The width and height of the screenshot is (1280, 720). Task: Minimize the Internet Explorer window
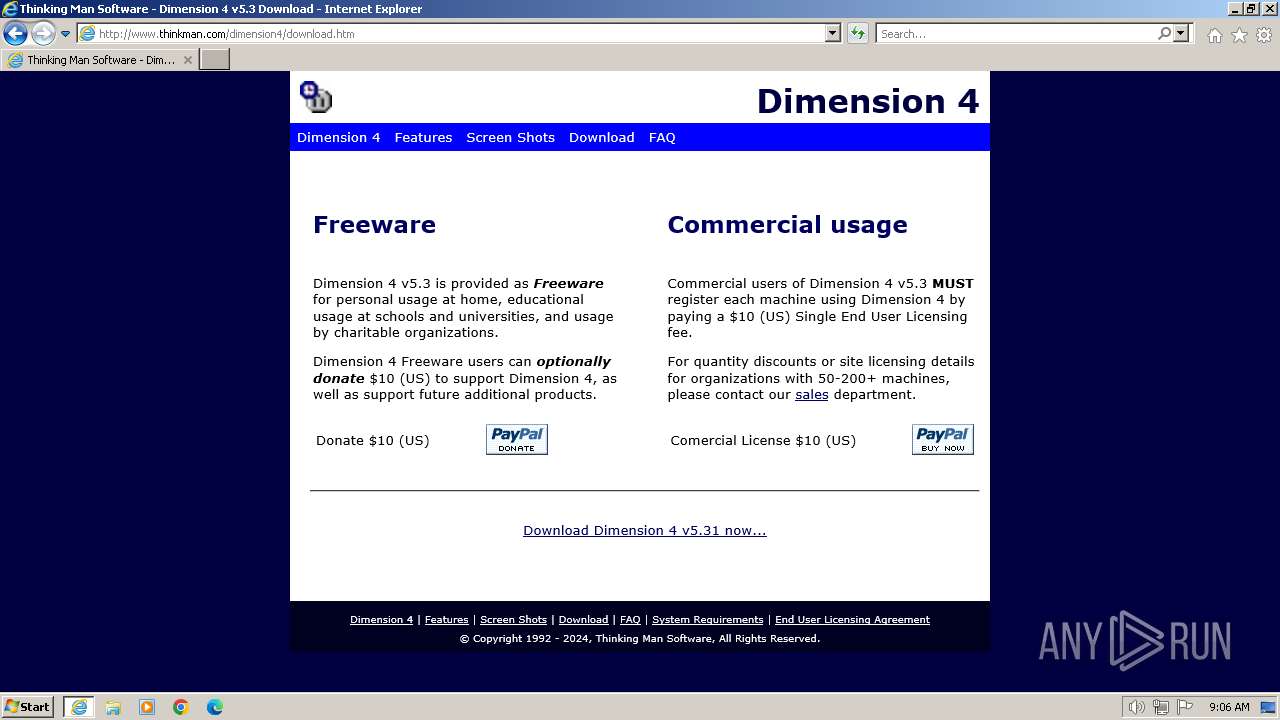point(1236,8)
